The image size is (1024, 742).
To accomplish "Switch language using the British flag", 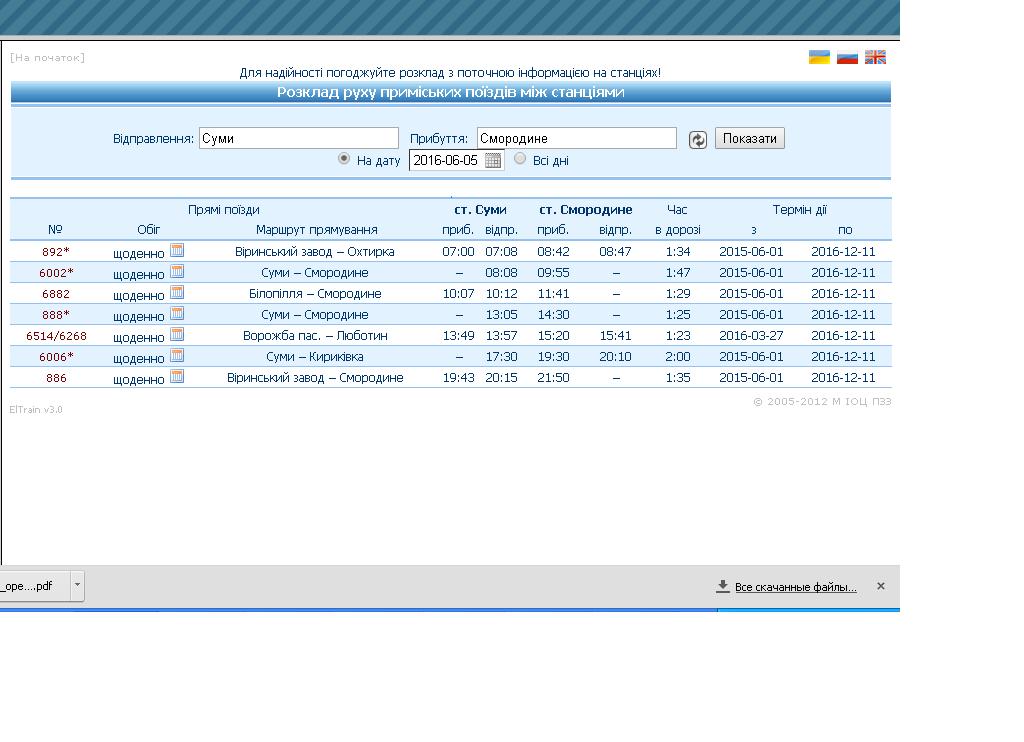I will tap(875, 57).
